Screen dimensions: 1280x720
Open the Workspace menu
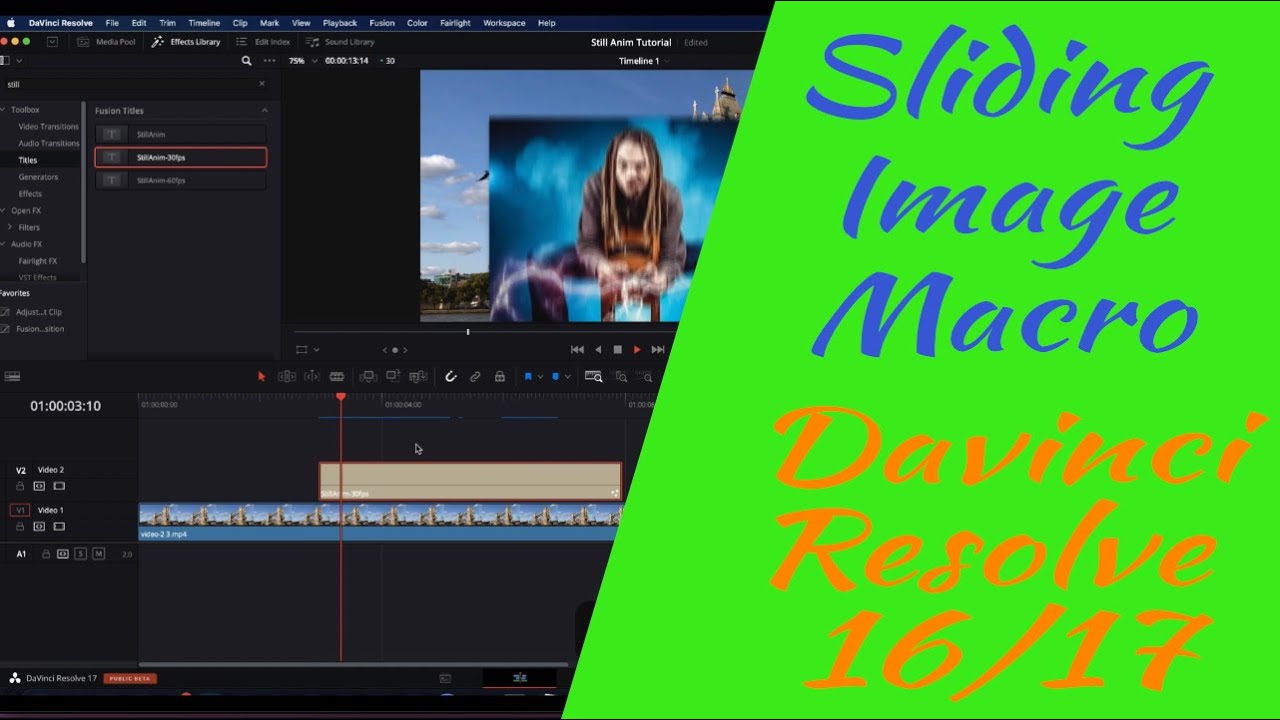pyautogui.click(x=504, y=23)
